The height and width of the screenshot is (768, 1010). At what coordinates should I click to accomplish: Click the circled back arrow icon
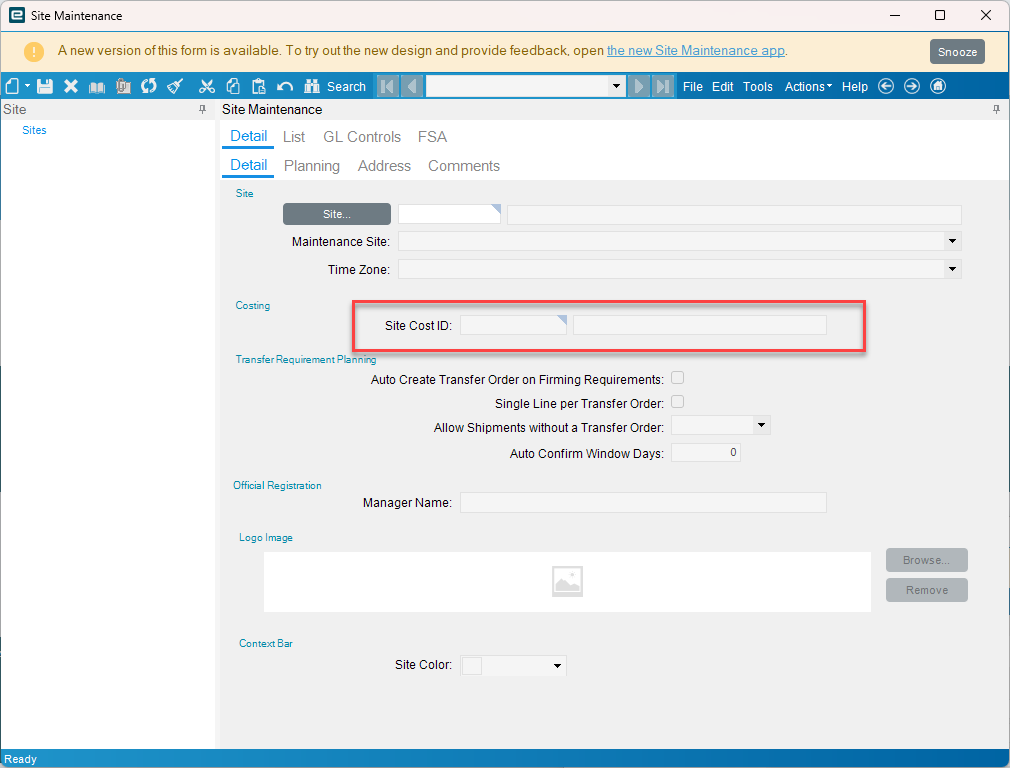886,86
